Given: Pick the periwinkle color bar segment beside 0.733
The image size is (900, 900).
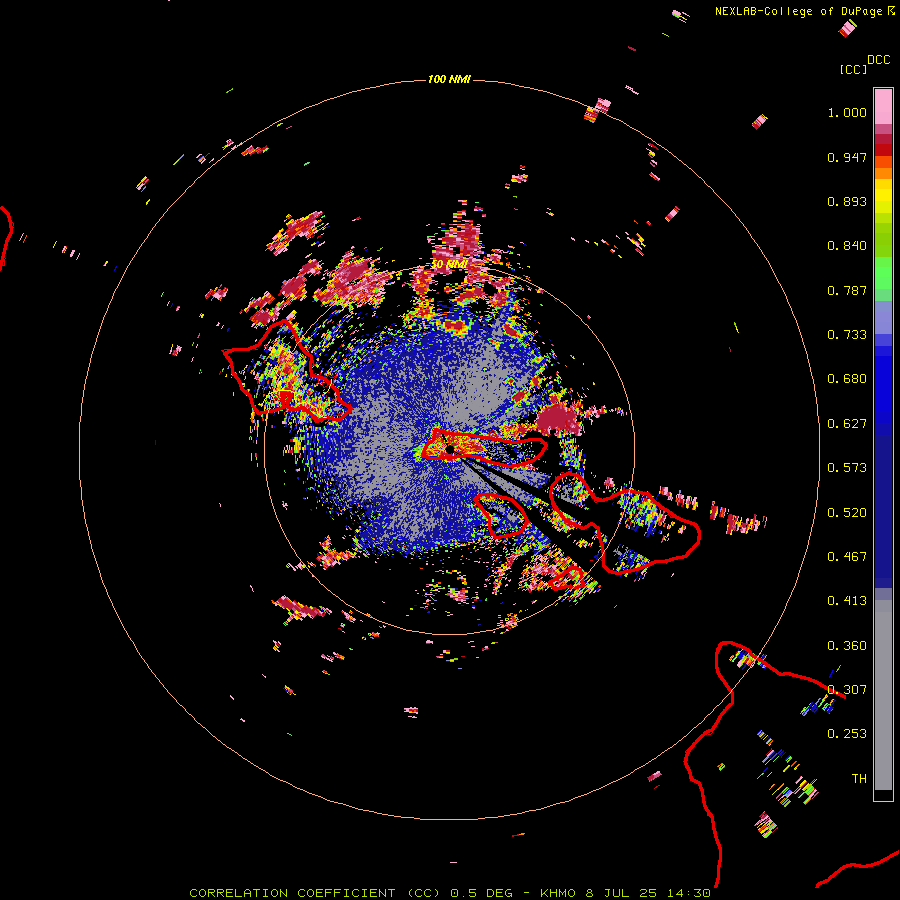Looking at the screenshot, I should coord(883,317).
